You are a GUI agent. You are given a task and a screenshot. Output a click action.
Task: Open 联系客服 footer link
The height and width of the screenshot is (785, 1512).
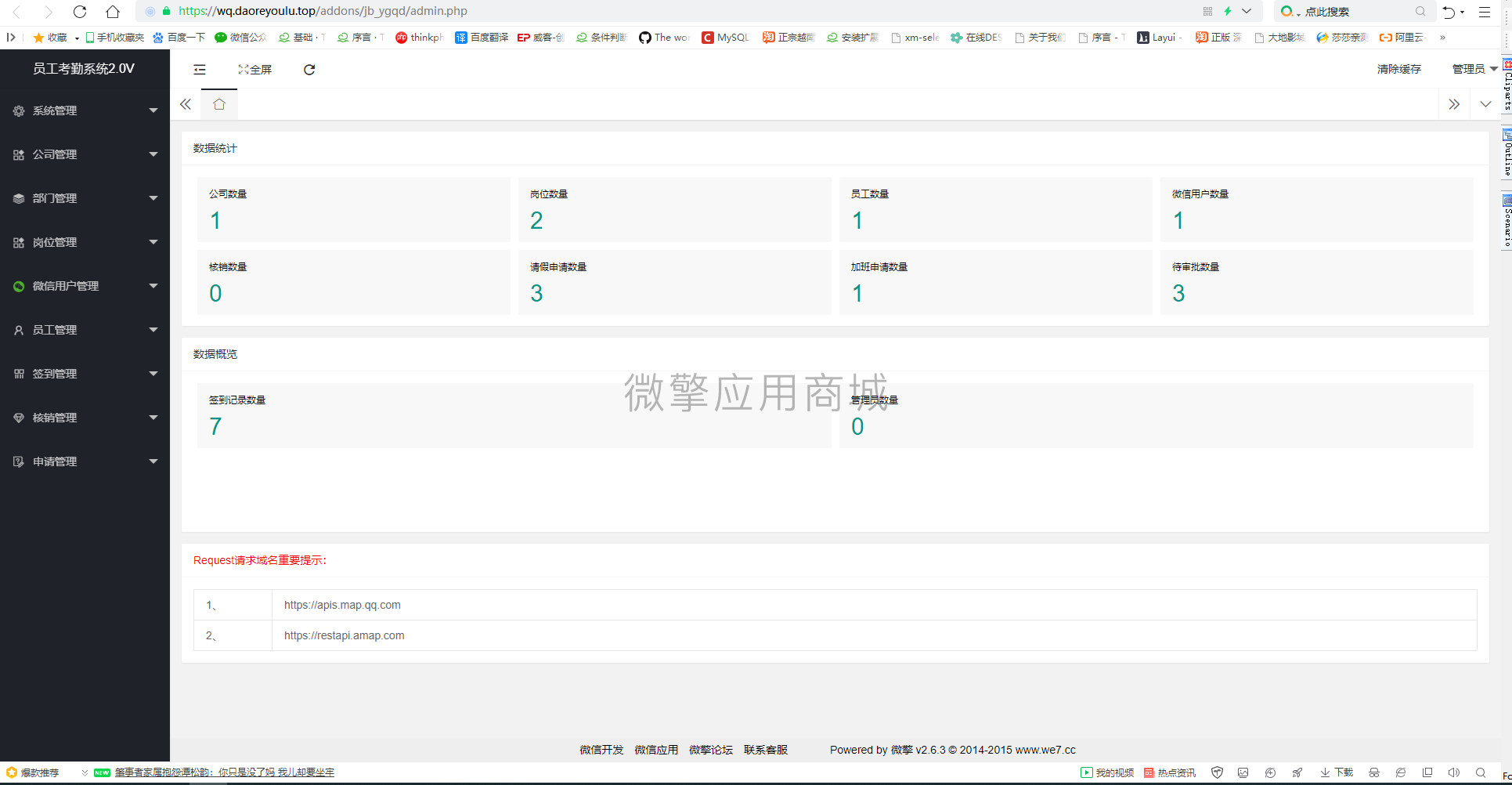tap(766, 750)
